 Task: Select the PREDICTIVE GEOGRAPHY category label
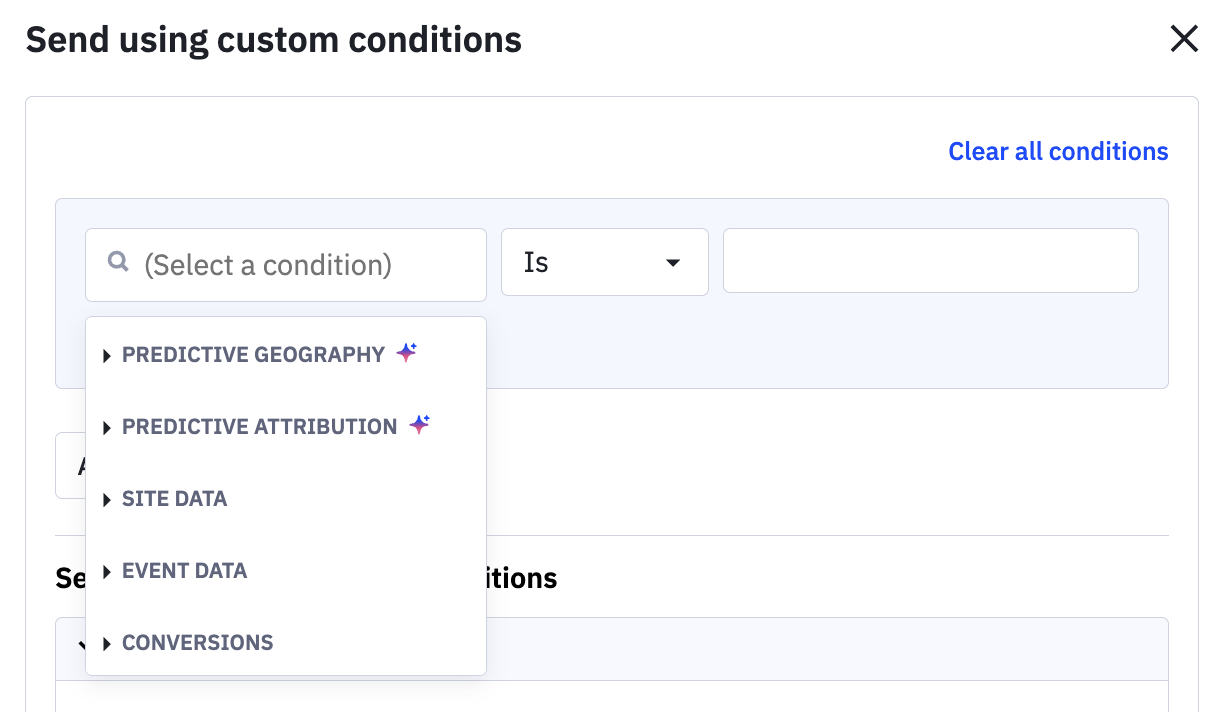[253, 355]
